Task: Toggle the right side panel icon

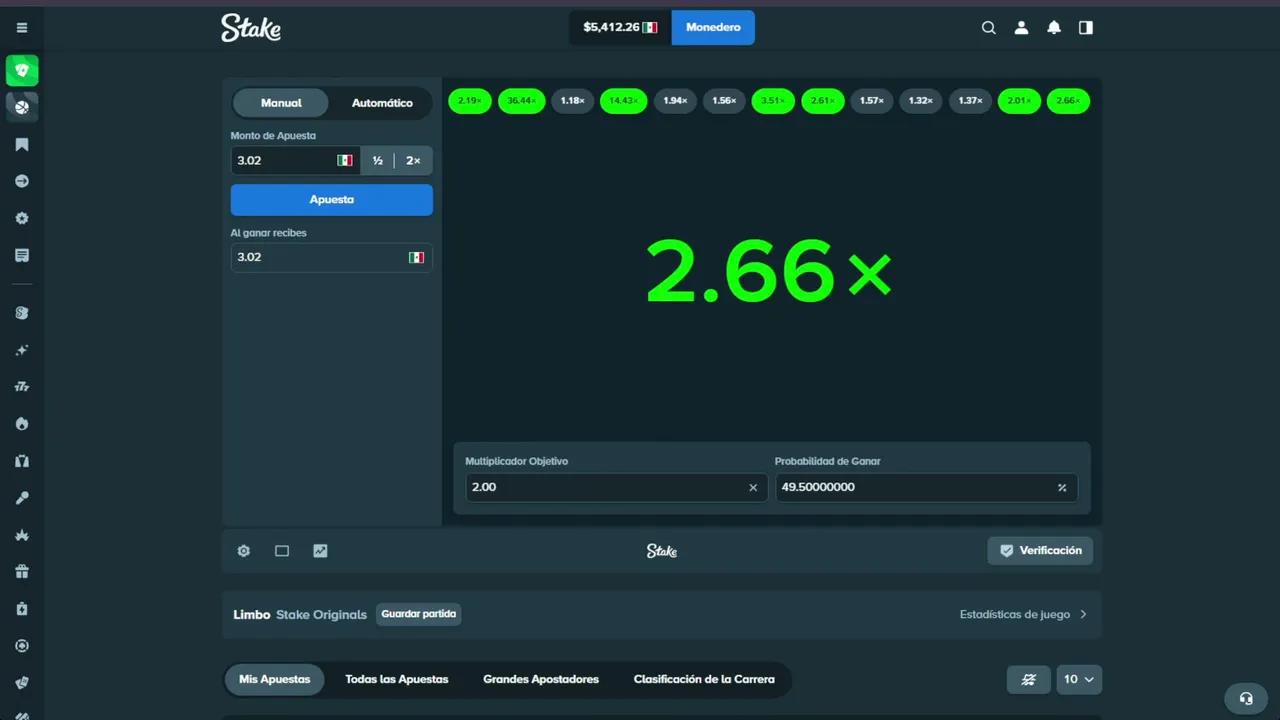Action: tap(1086, 28)
